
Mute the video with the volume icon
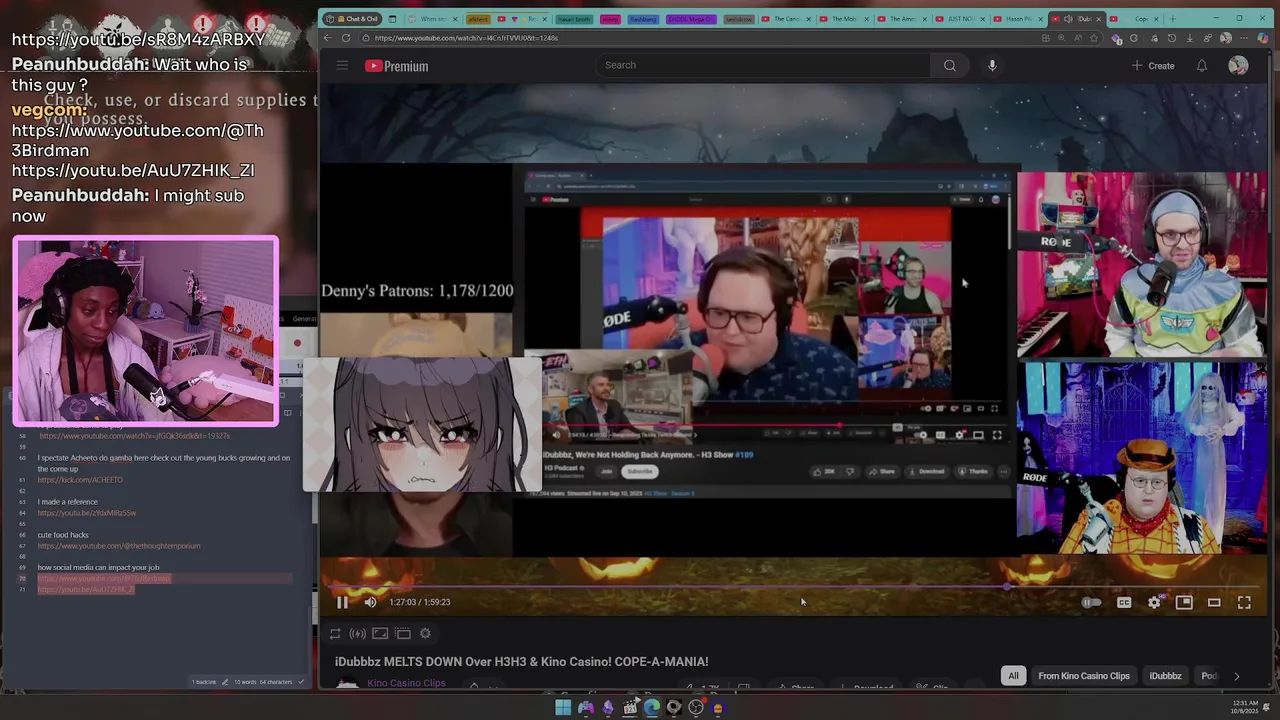point(370,602)
